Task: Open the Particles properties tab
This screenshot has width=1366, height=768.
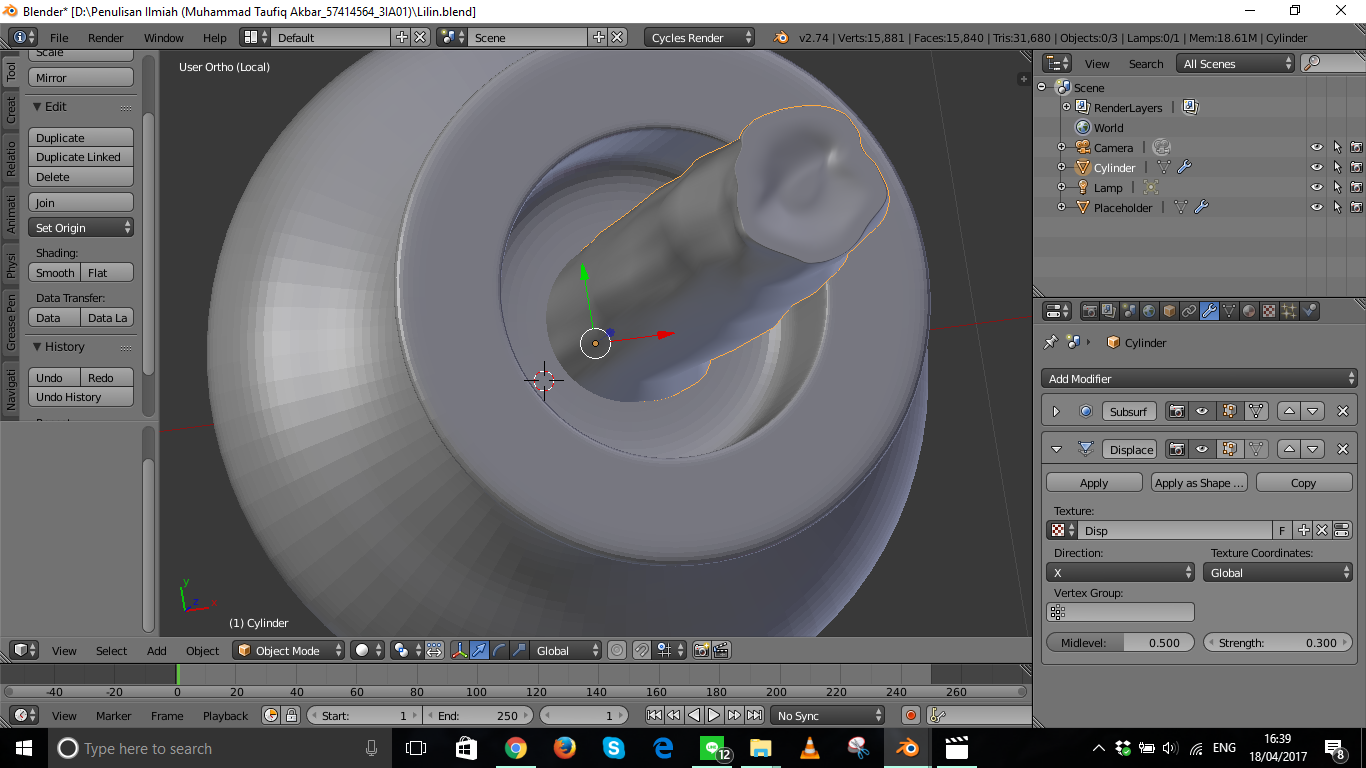Action: [1289, 311]
